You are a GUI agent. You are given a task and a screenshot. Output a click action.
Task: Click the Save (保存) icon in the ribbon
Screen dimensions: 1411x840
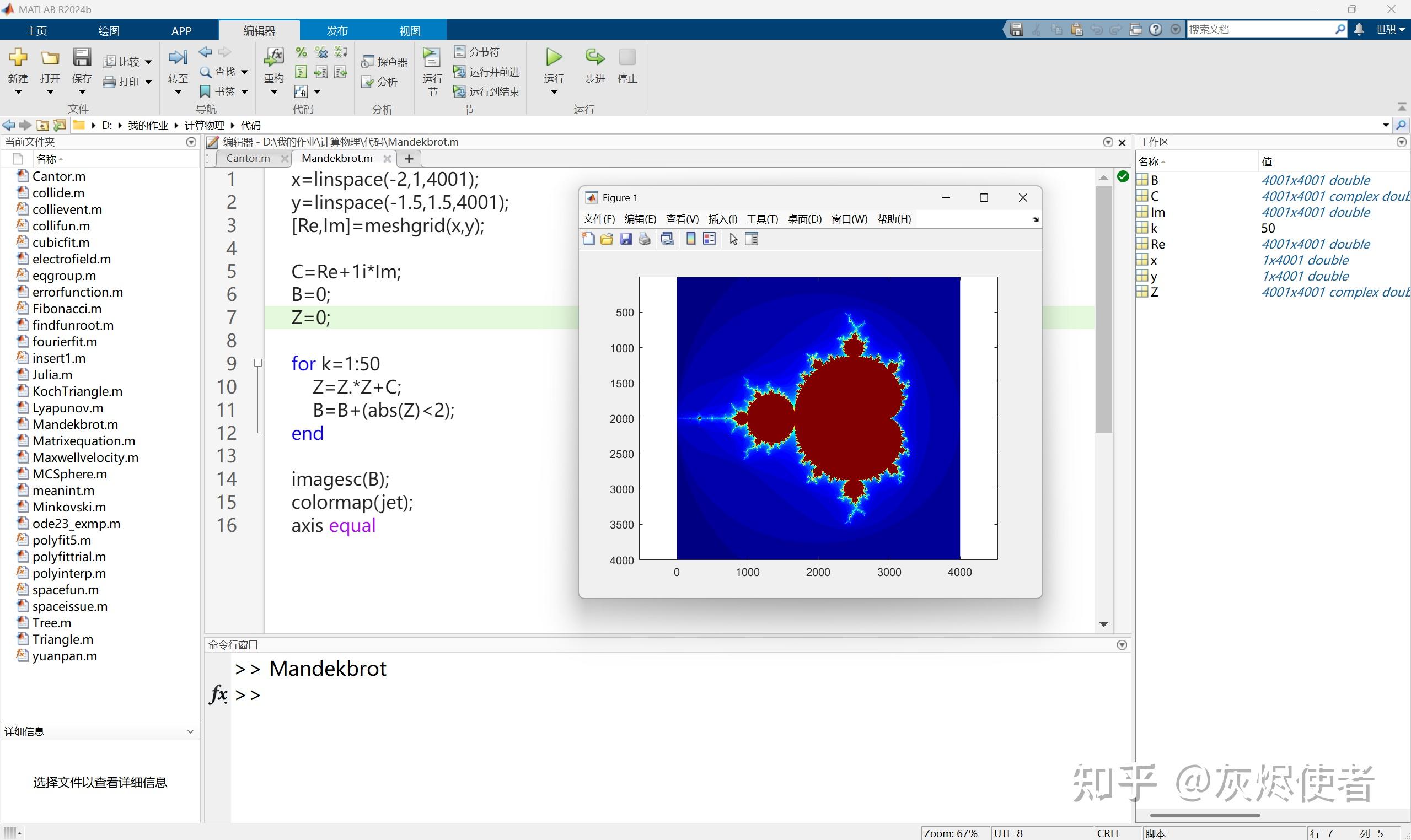tap(82, 58)
